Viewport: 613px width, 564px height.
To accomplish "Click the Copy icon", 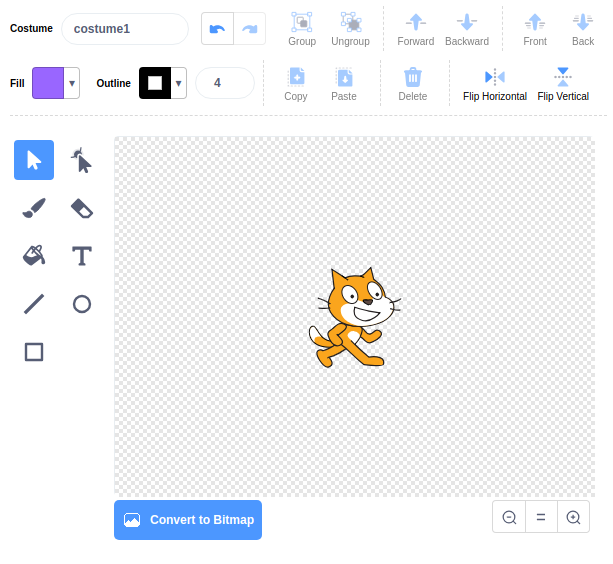I will (296, 77).
